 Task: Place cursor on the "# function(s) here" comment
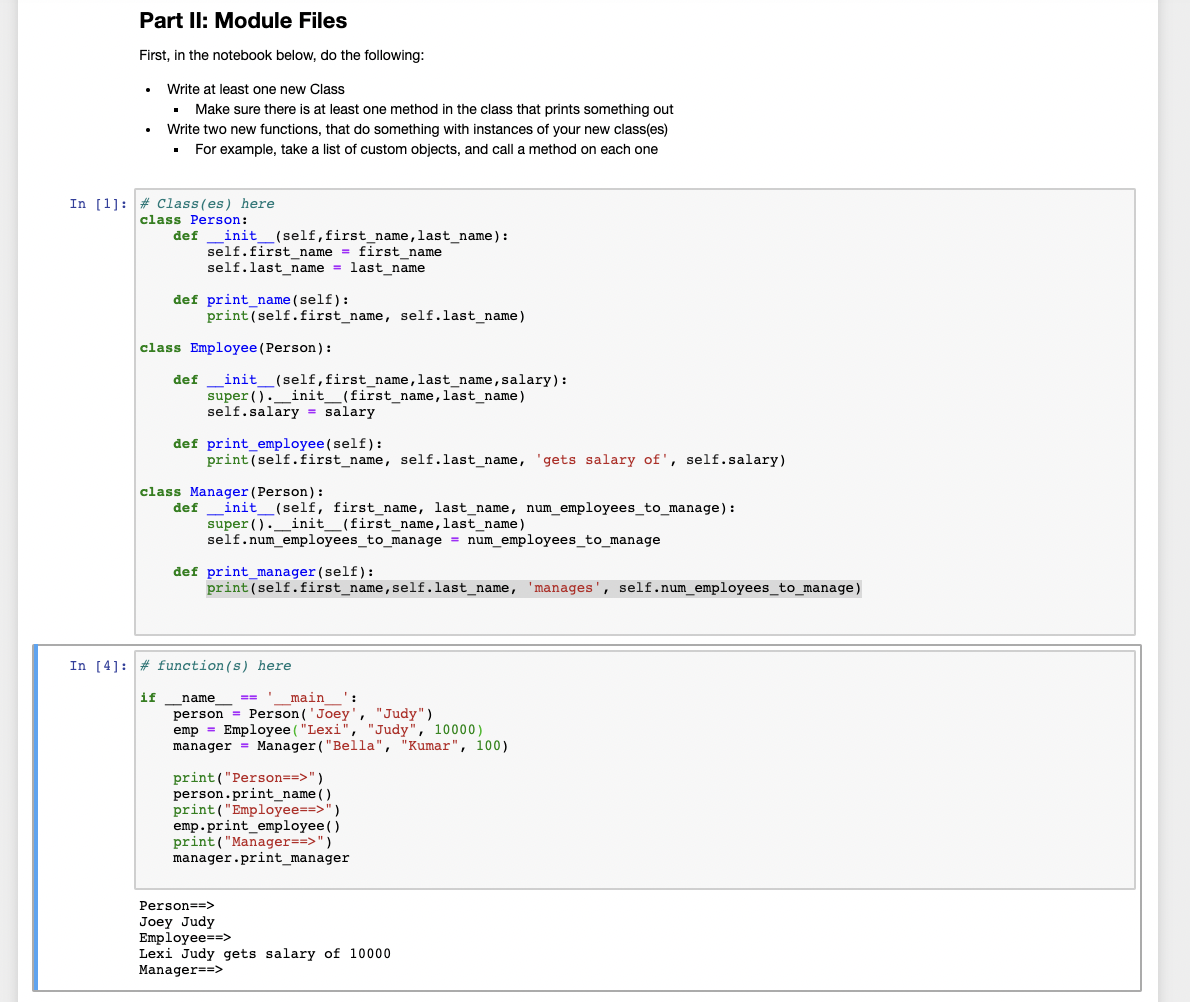[213, 666]
